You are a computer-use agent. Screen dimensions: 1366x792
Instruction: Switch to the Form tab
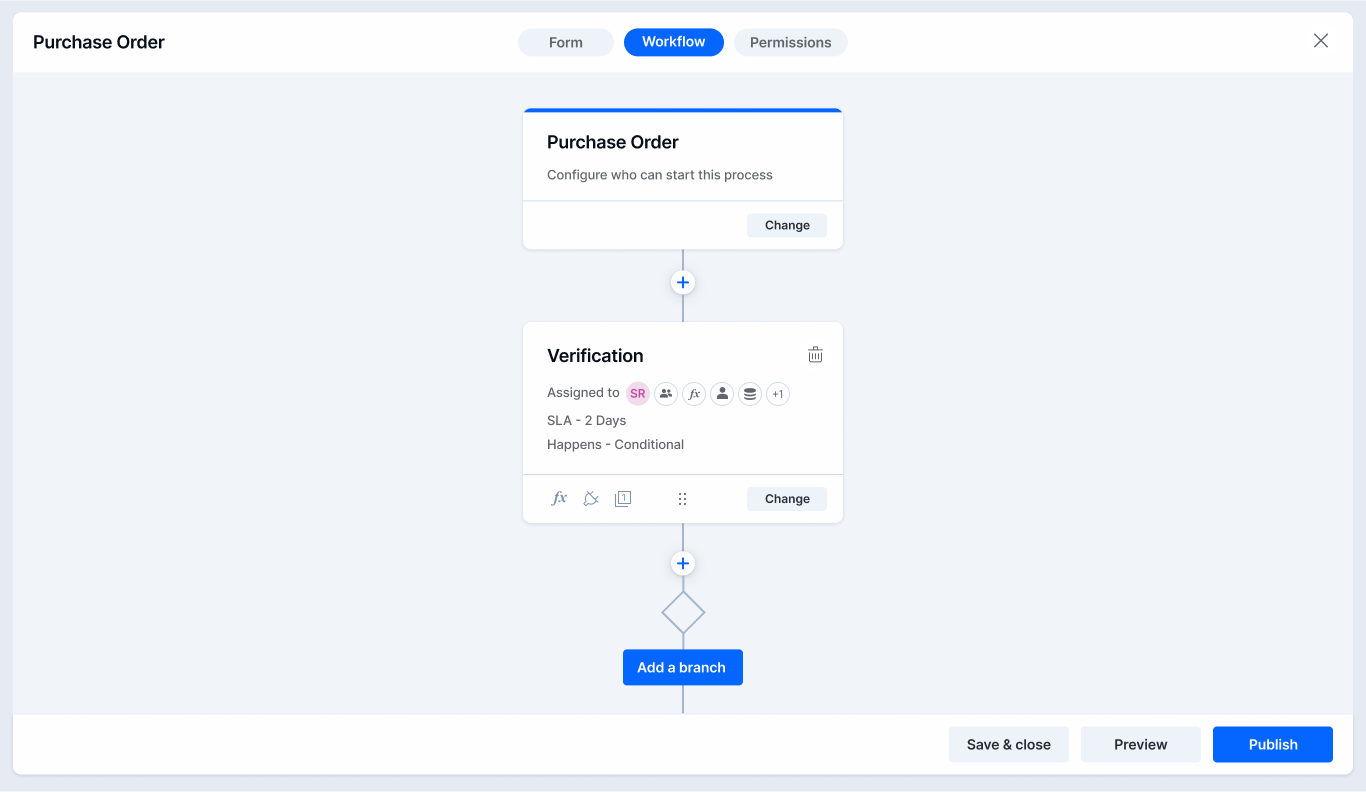[566, 42]
